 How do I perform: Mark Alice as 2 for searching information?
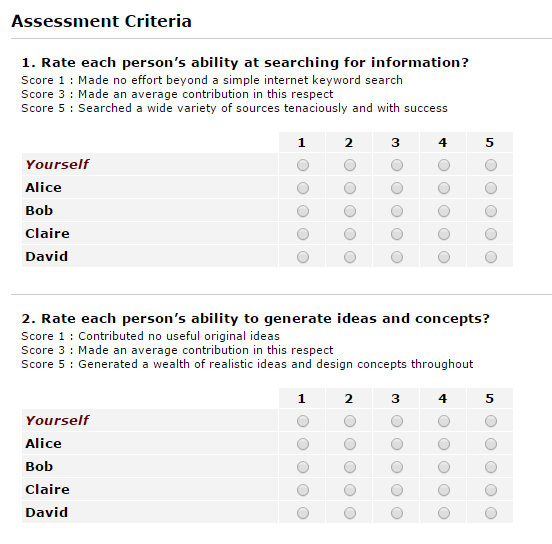pyautogui.click(x=350, y=188)
